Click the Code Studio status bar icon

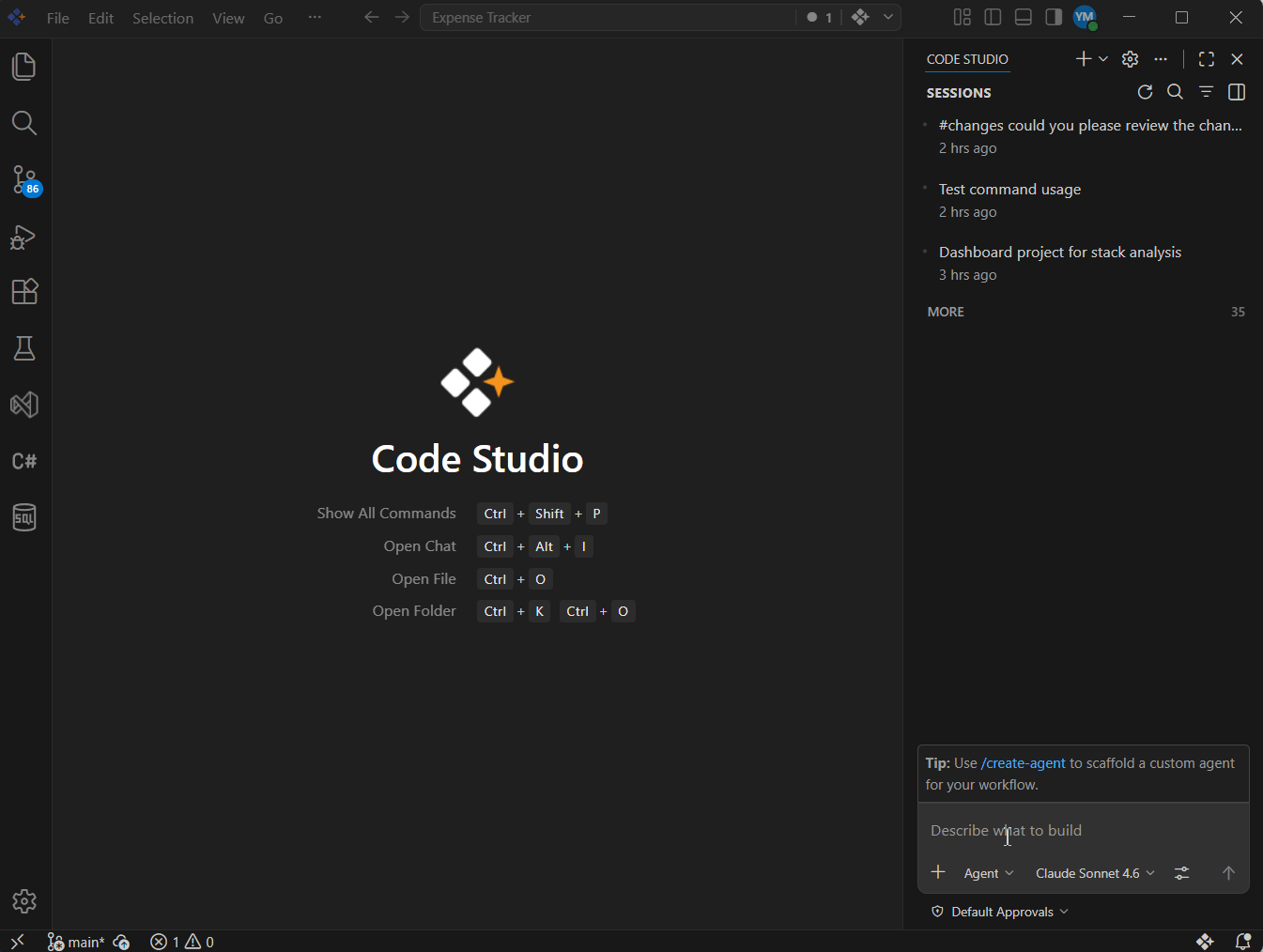pyautogui.click(x=1206, y=941)
